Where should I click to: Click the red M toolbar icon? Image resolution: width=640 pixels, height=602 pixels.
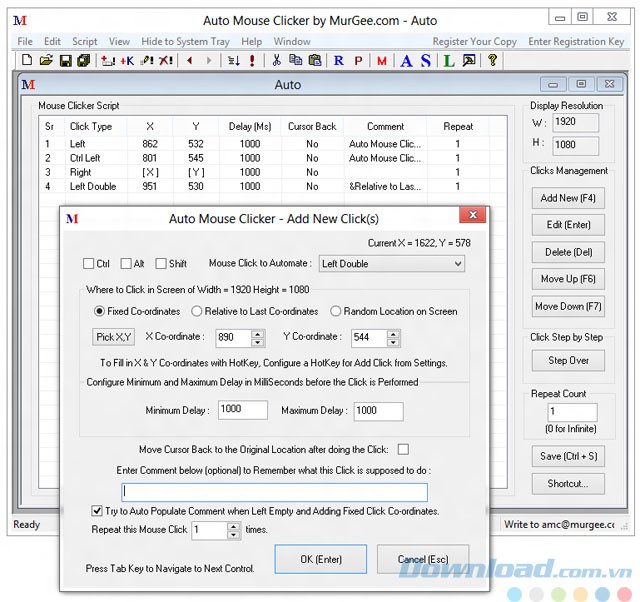coord(382,61)
